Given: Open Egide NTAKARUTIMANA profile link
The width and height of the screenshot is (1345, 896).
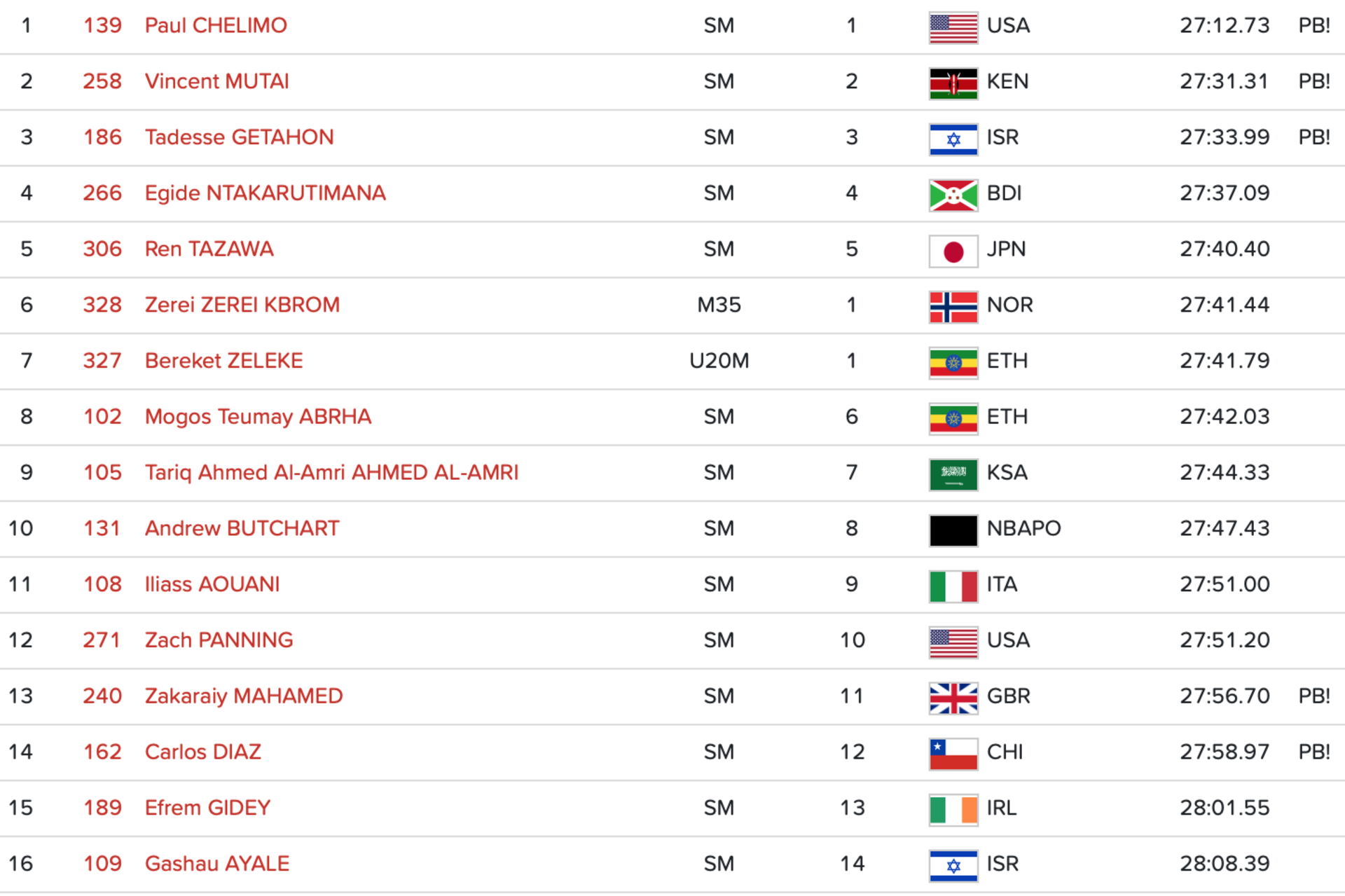Looking at the screenshot, I should point(265,193).
